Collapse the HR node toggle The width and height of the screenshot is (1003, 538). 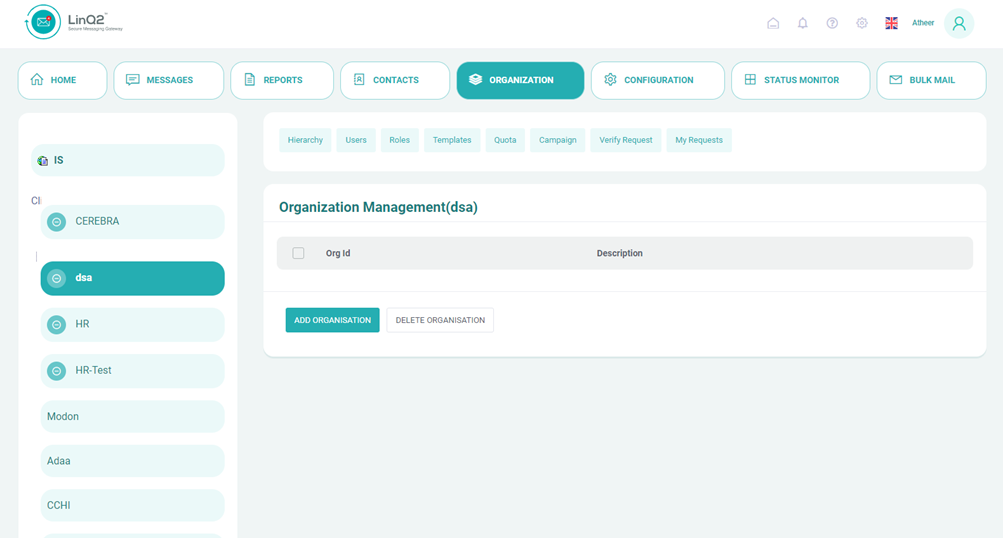coord(56,324)
